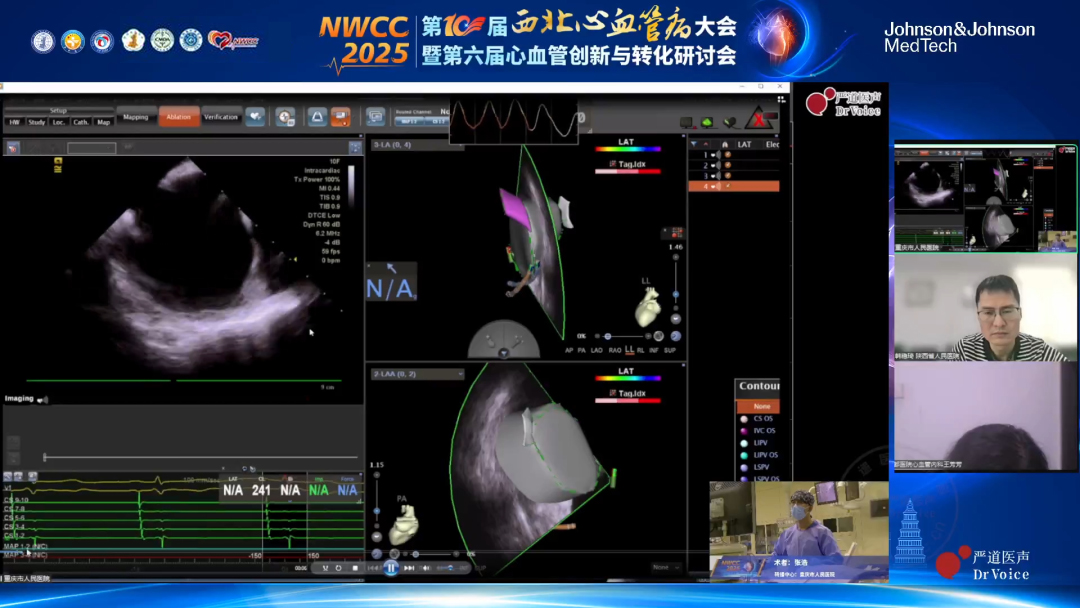This screenshot has width=1080, height=608.
Task: Open the grid layout icon near window corner
Action: click(x=781, y=99)
